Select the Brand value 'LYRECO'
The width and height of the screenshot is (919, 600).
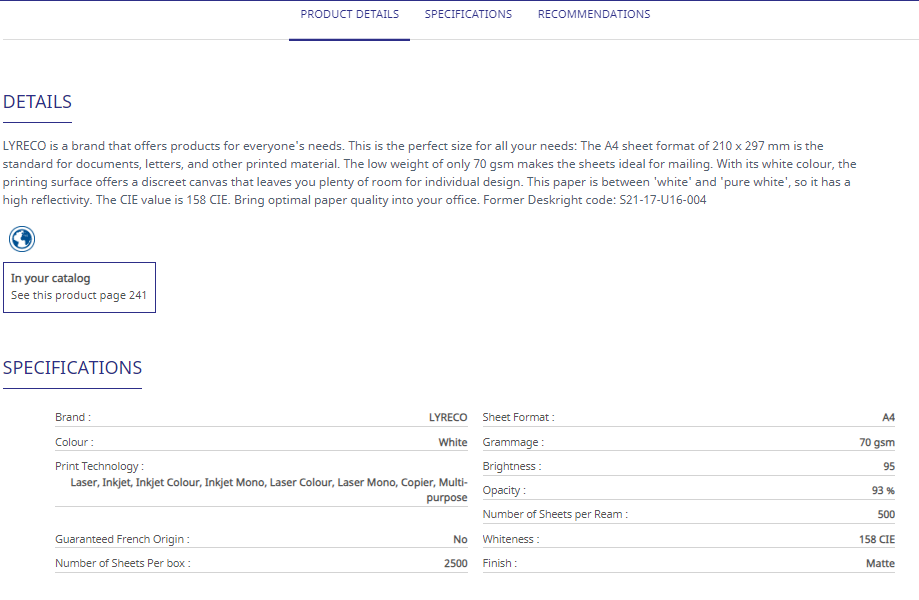448,417
